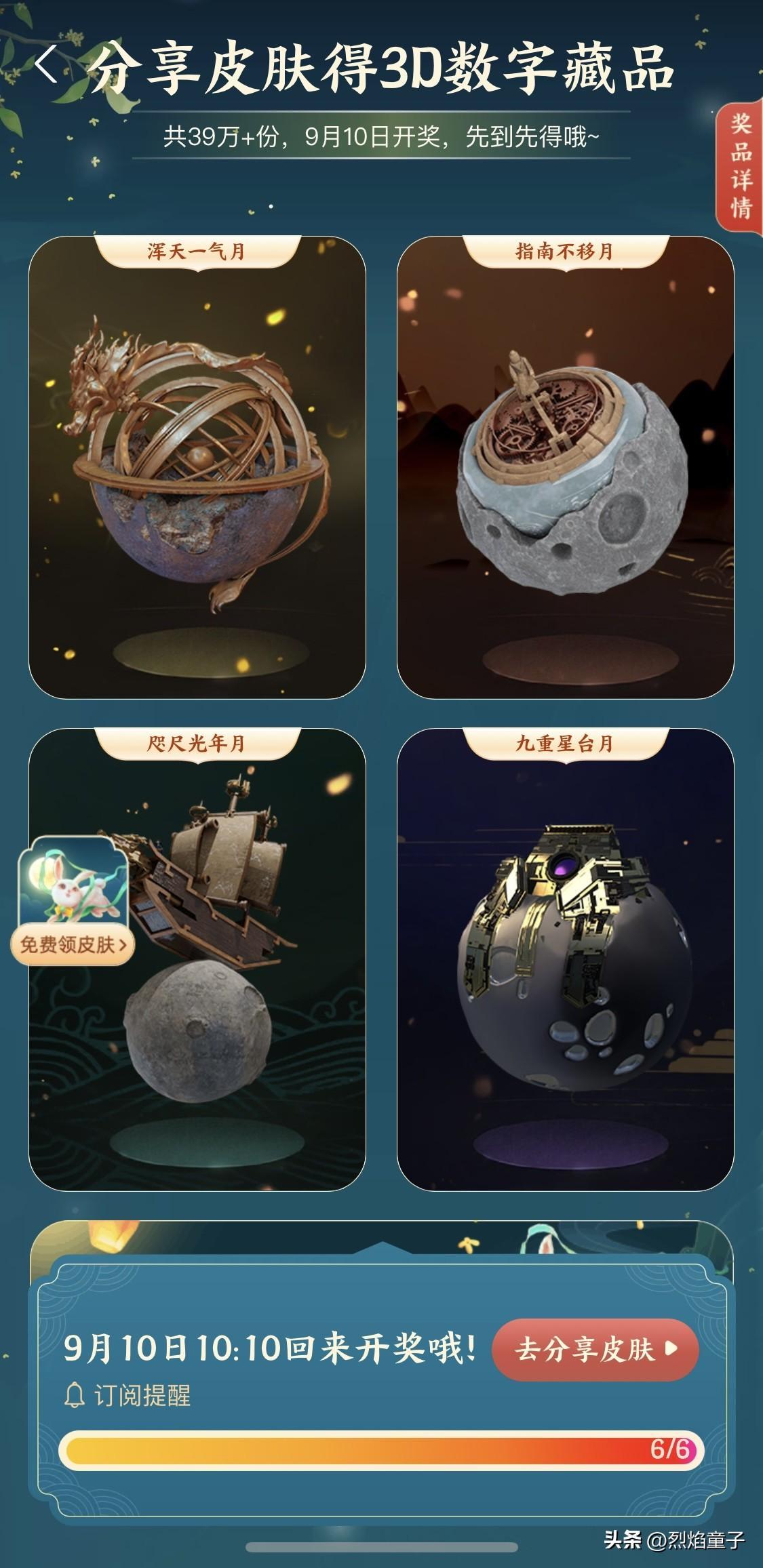763x1568 pixels.
Task: Tap the arrow on 去分享皮肤
Action: pos(671,1348)
